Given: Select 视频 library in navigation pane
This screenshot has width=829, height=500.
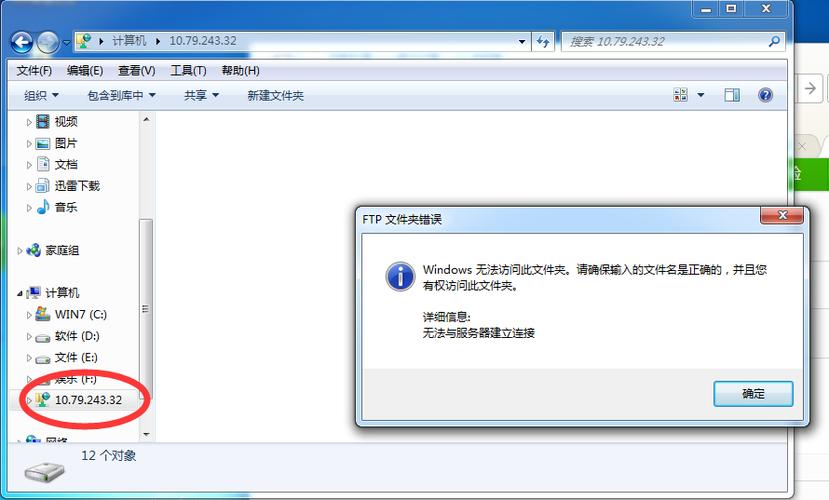Looking at the screenshot, I should coord(66,122).
